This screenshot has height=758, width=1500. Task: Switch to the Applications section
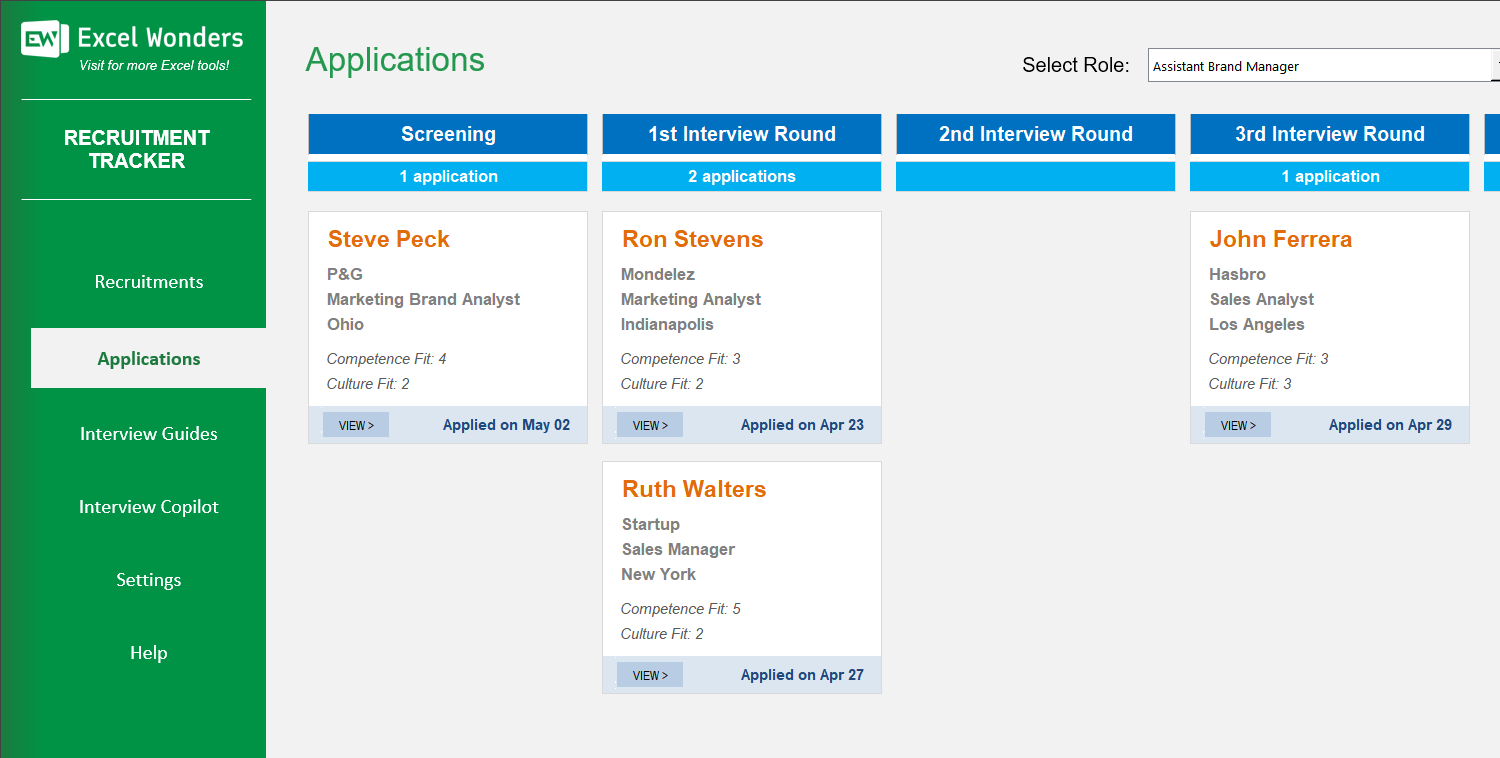click(x=148, y=357)
